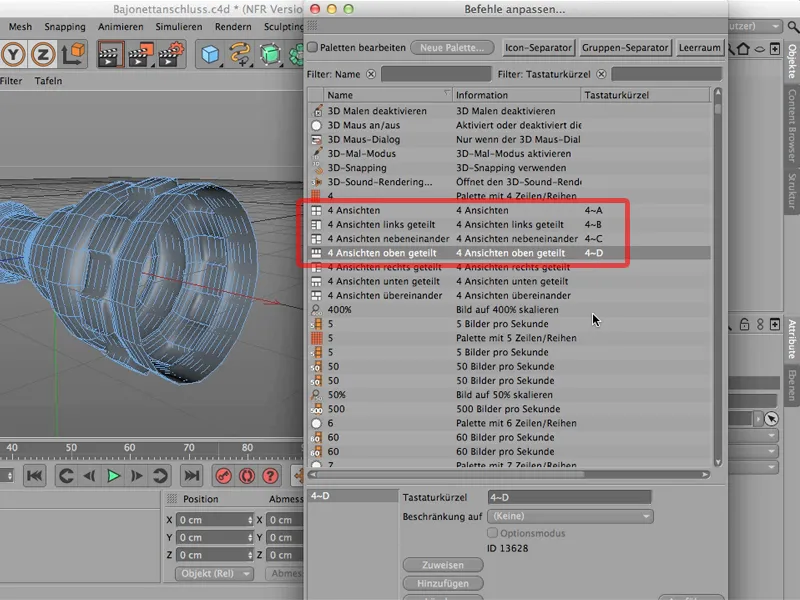Select '3D Malen deaktivieren' command row
This screenshot has width=800, height=600.
coord(509,111)
